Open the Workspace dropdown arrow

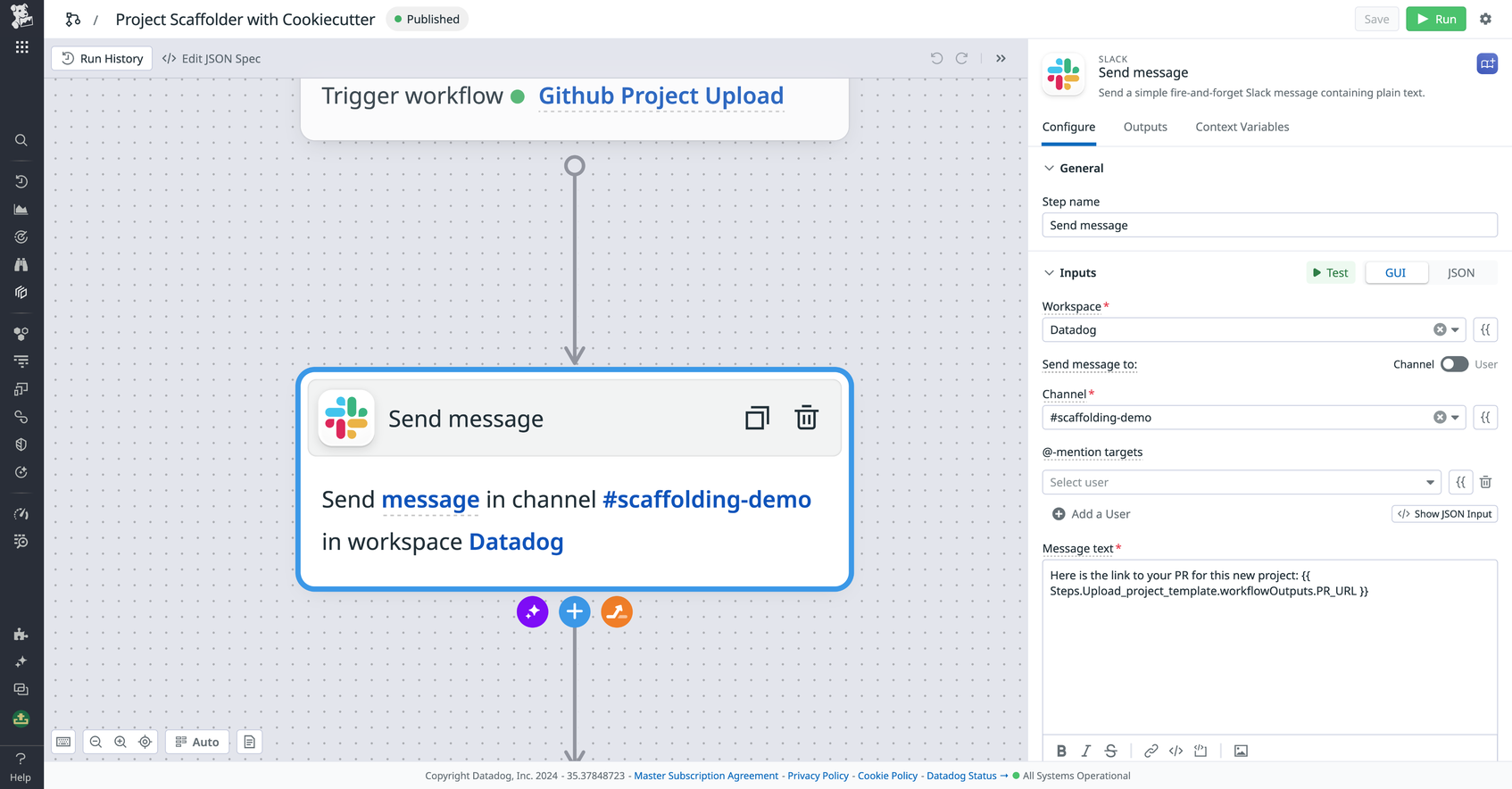point(1456,329)
